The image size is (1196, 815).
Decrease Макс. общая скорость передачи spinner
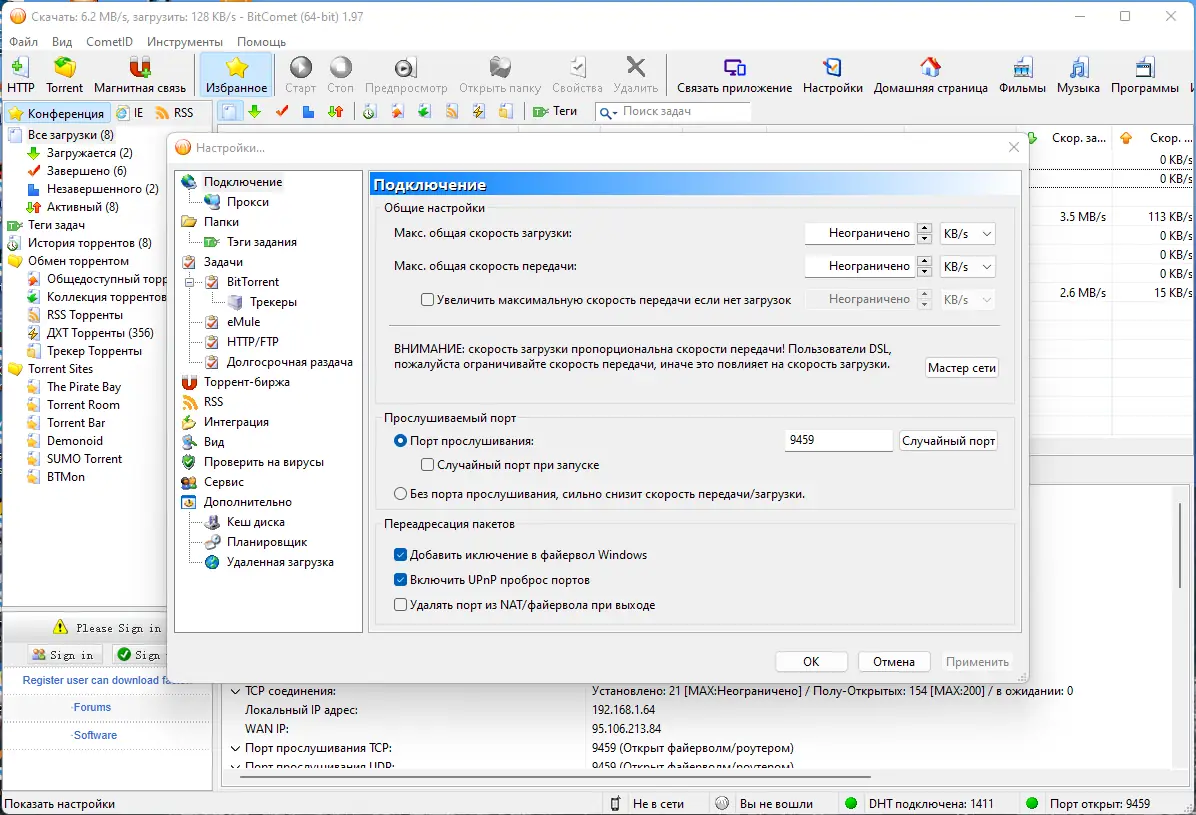tap(924, 272)
